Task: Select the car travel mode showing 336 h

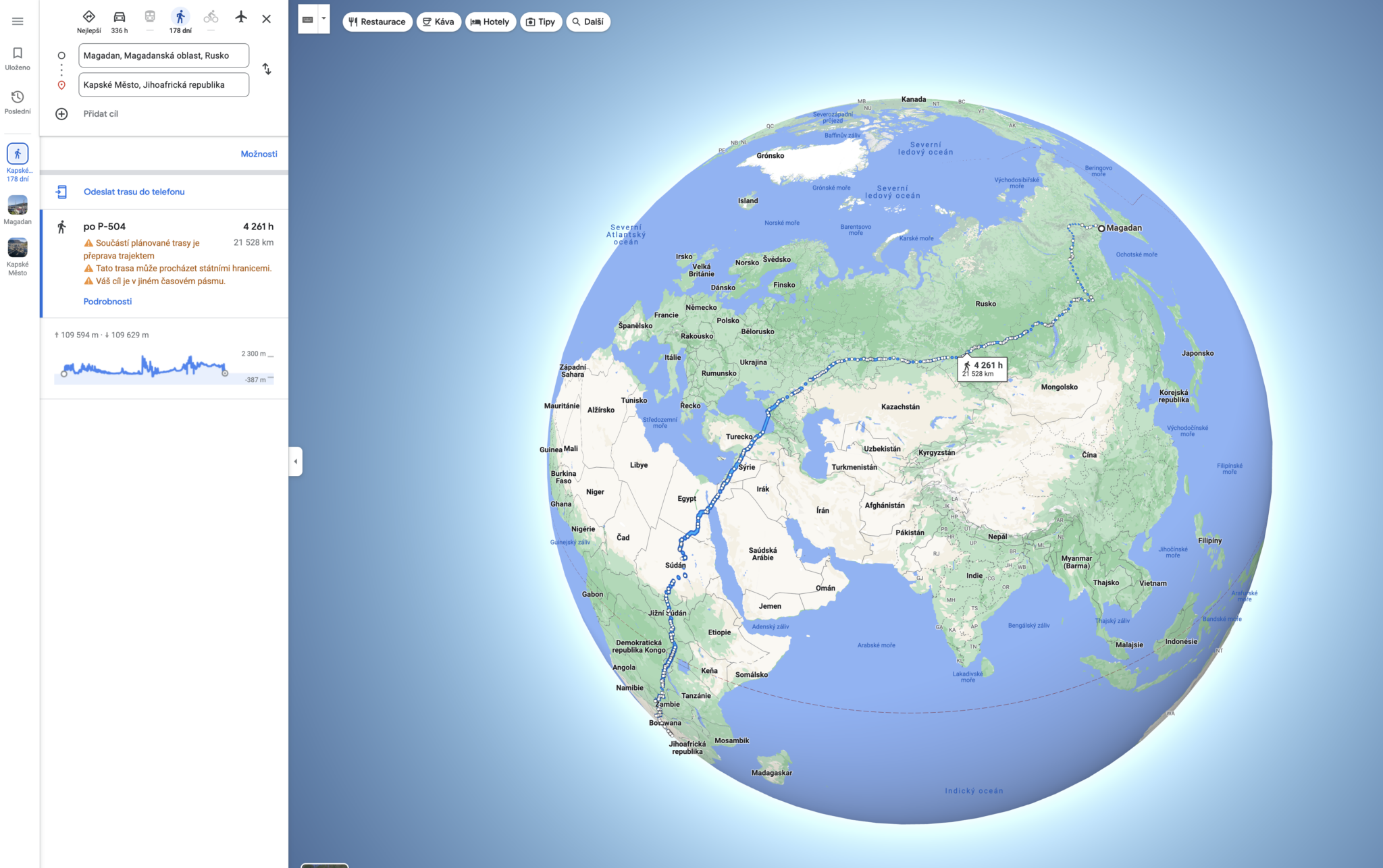Action: 120,16
